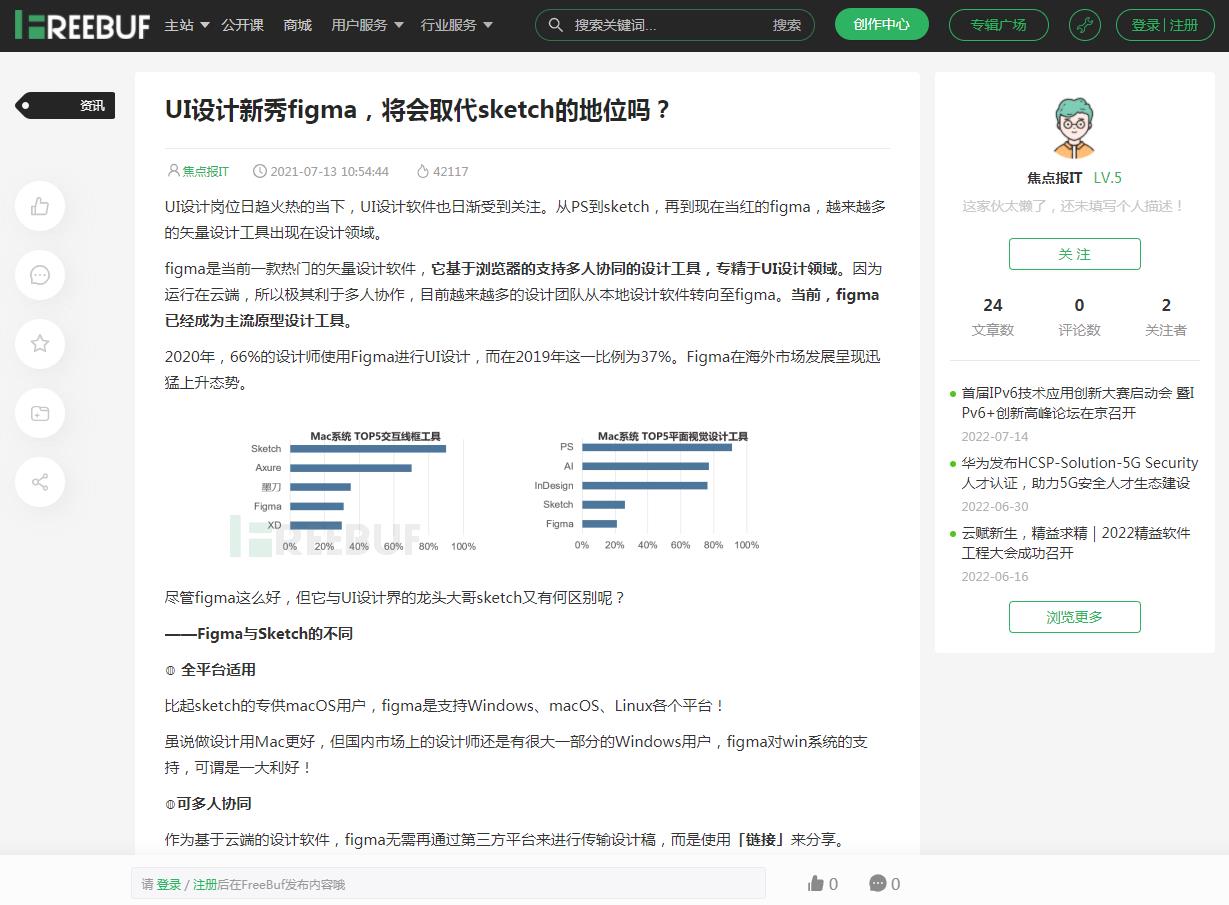Click the view count 42117

click(x=451, y=171)
